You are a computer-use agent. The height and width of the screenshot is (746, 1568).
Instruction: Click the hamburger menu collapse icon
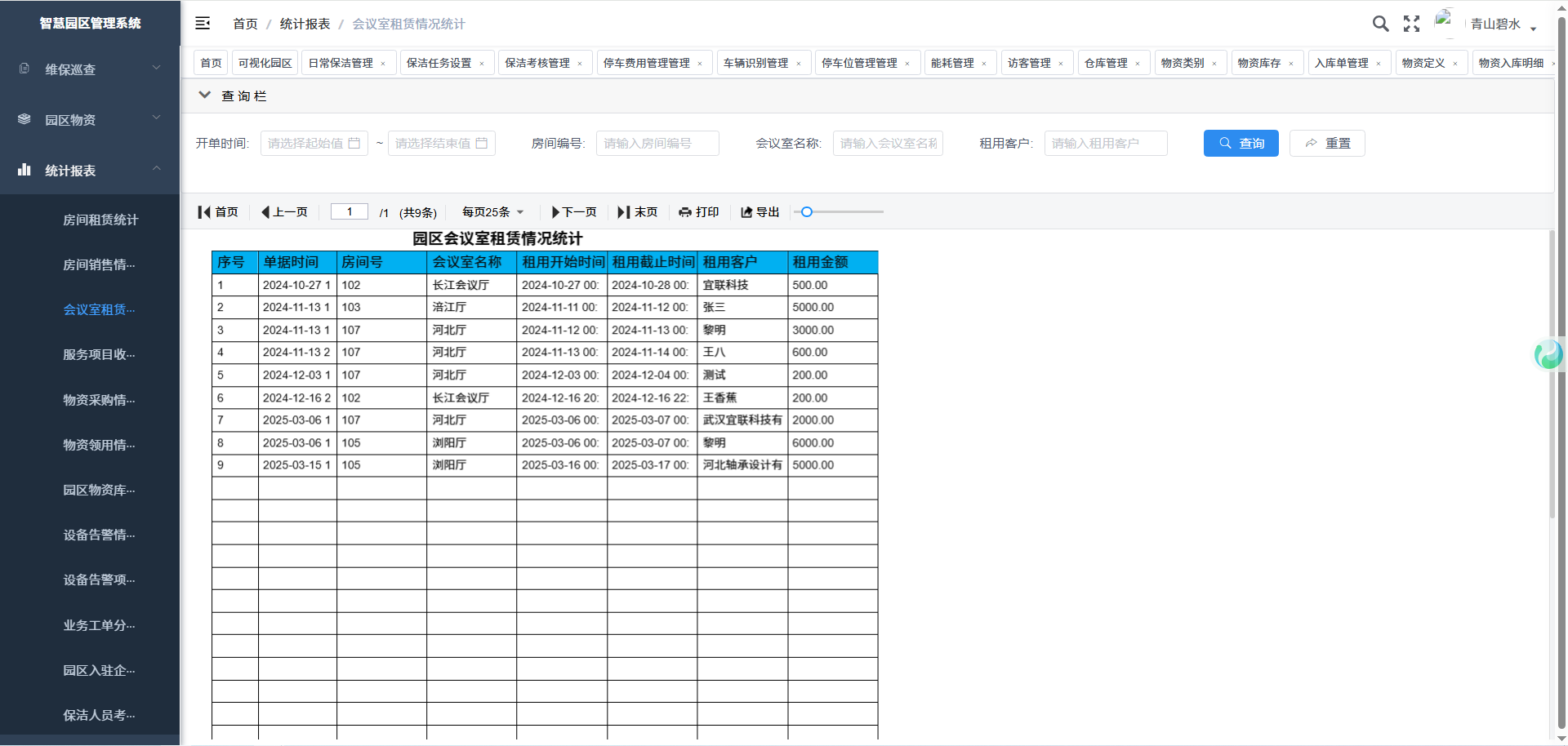(x=203, y=24)
